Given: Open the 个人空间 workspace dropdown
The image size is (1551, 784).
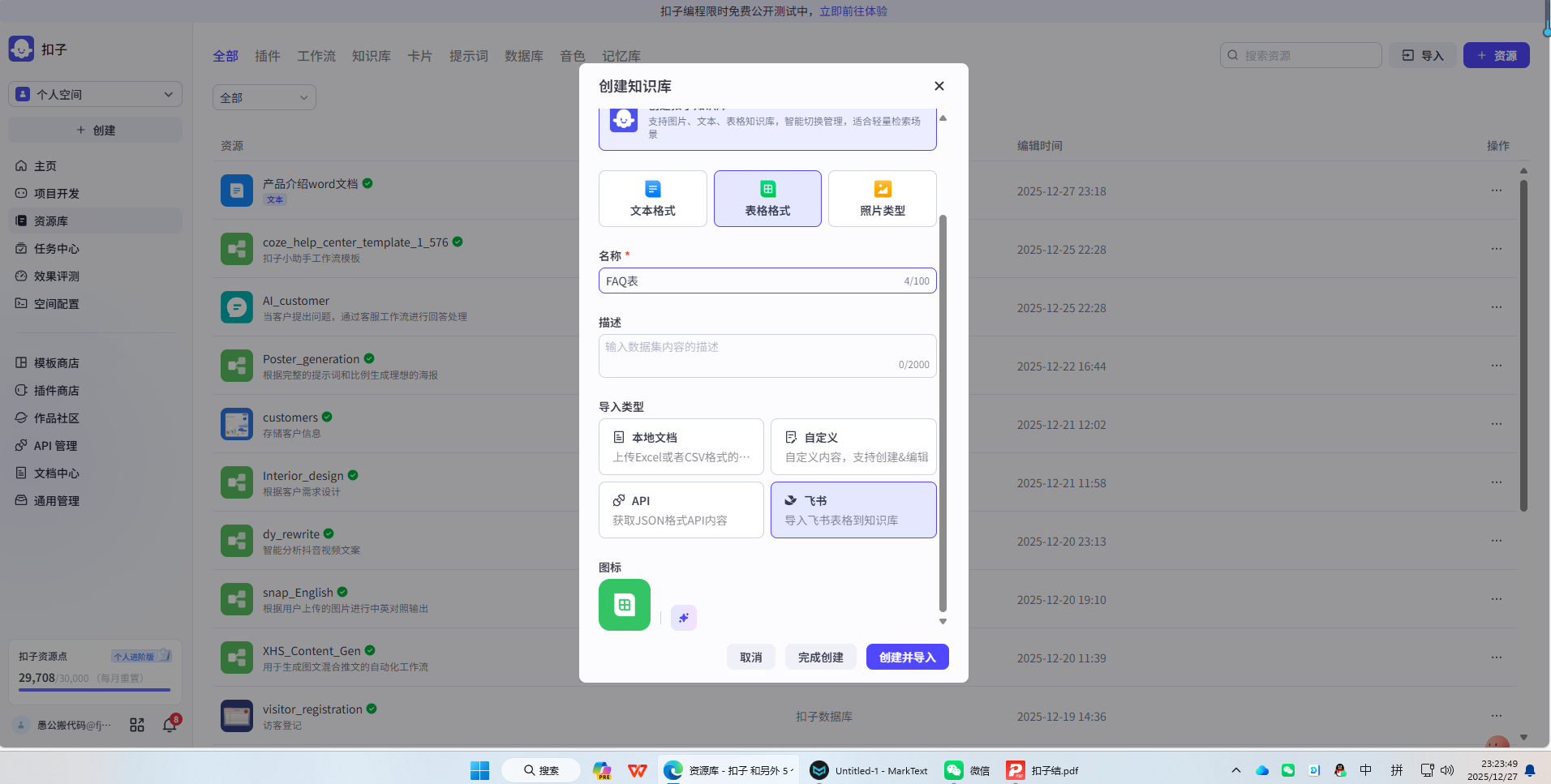Looking at the screenshot, I should 95,94.
